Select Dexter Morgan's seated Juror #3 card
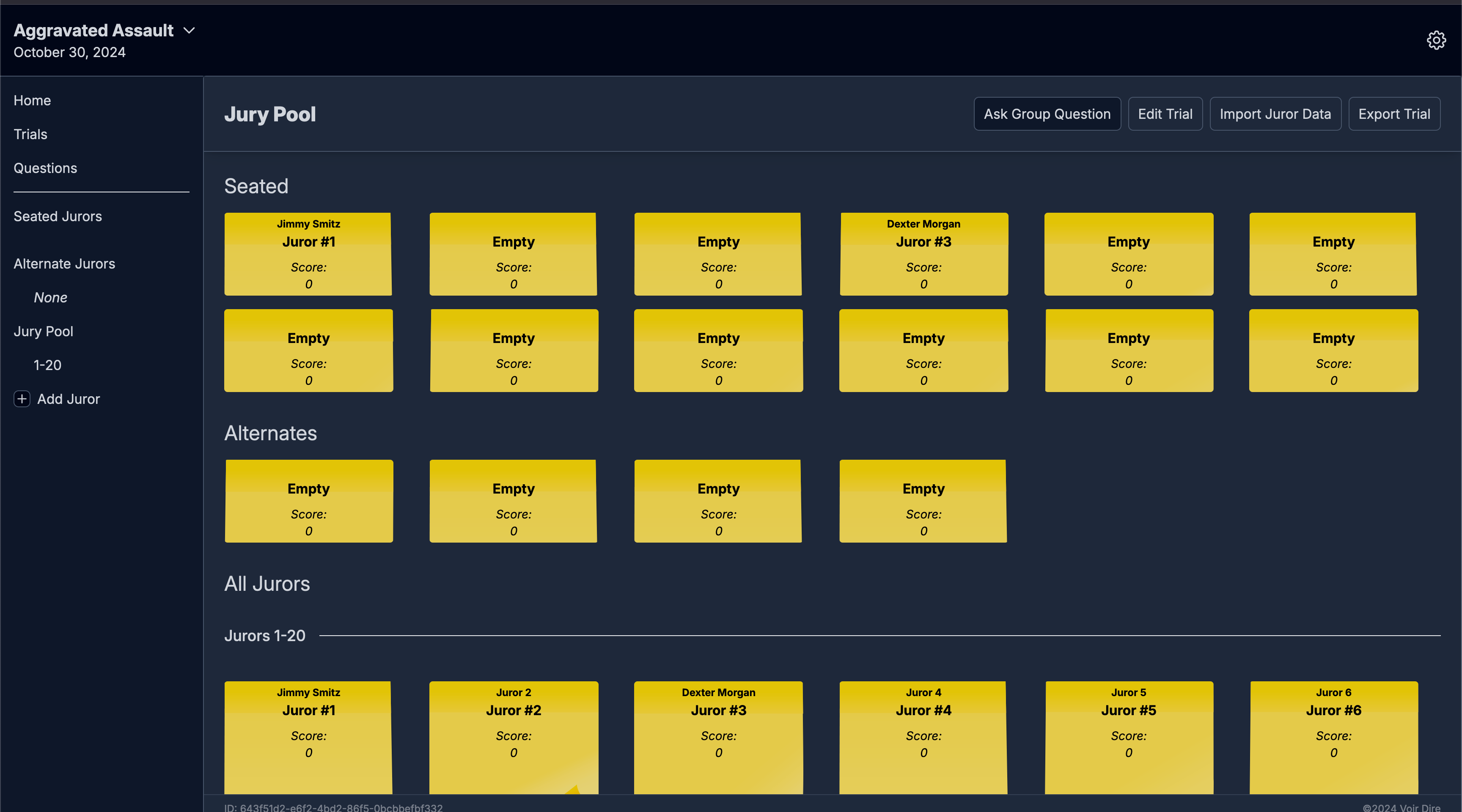Viewport: 1462px width, 812px height. (x=923, y=254)
